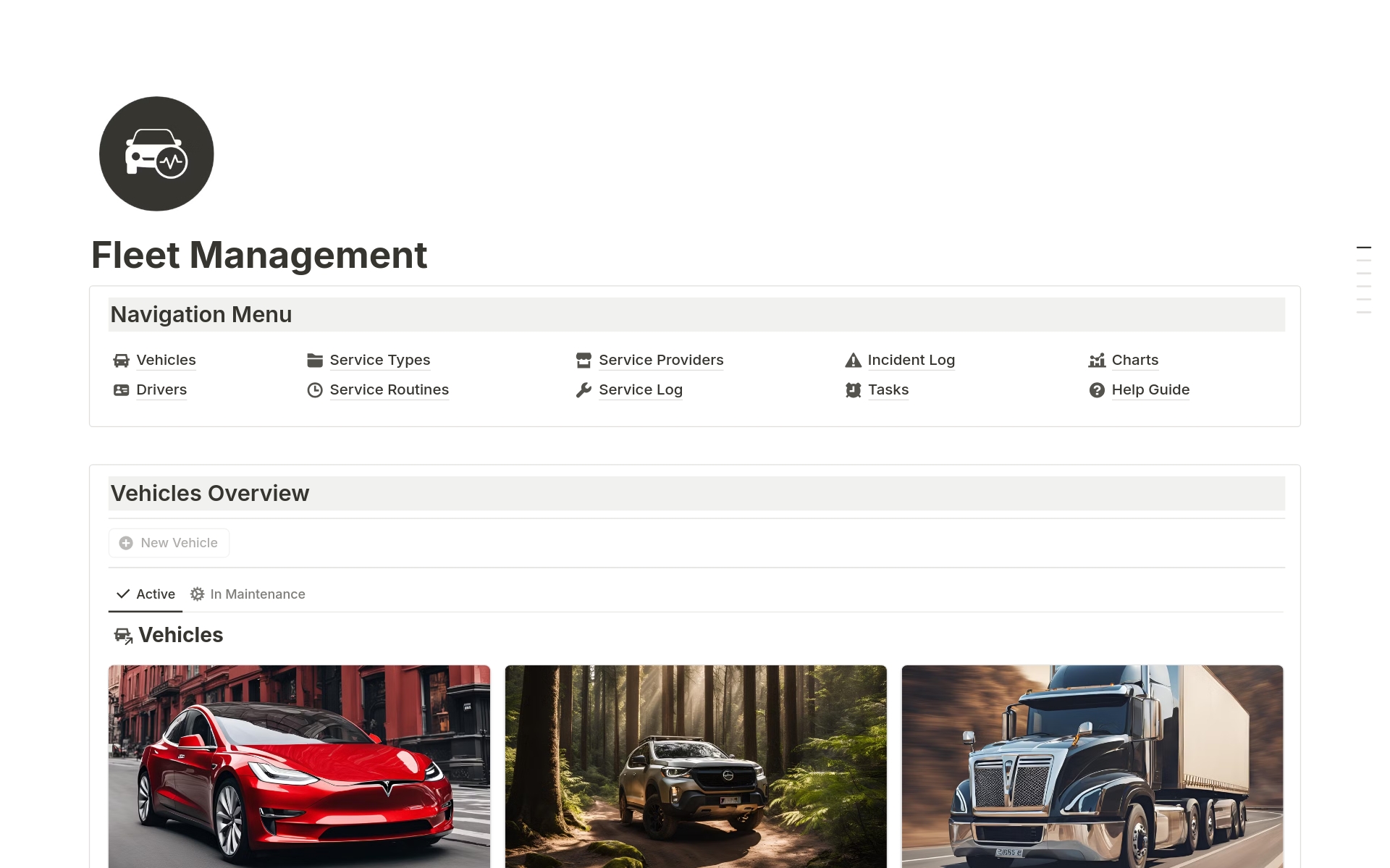Click the clock icon beside Service Routines

[315, 389]
